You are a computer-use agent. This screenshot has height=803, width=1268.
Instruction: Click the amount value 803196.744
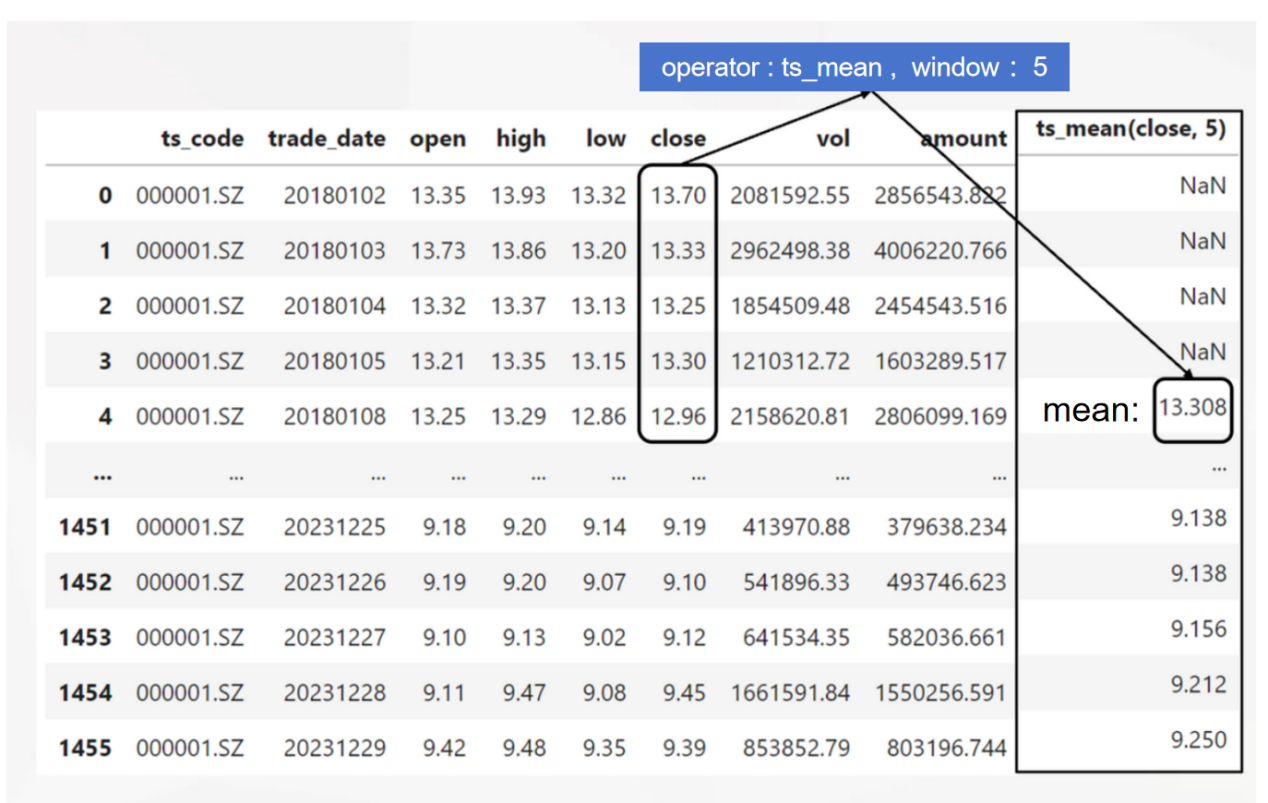946,748
